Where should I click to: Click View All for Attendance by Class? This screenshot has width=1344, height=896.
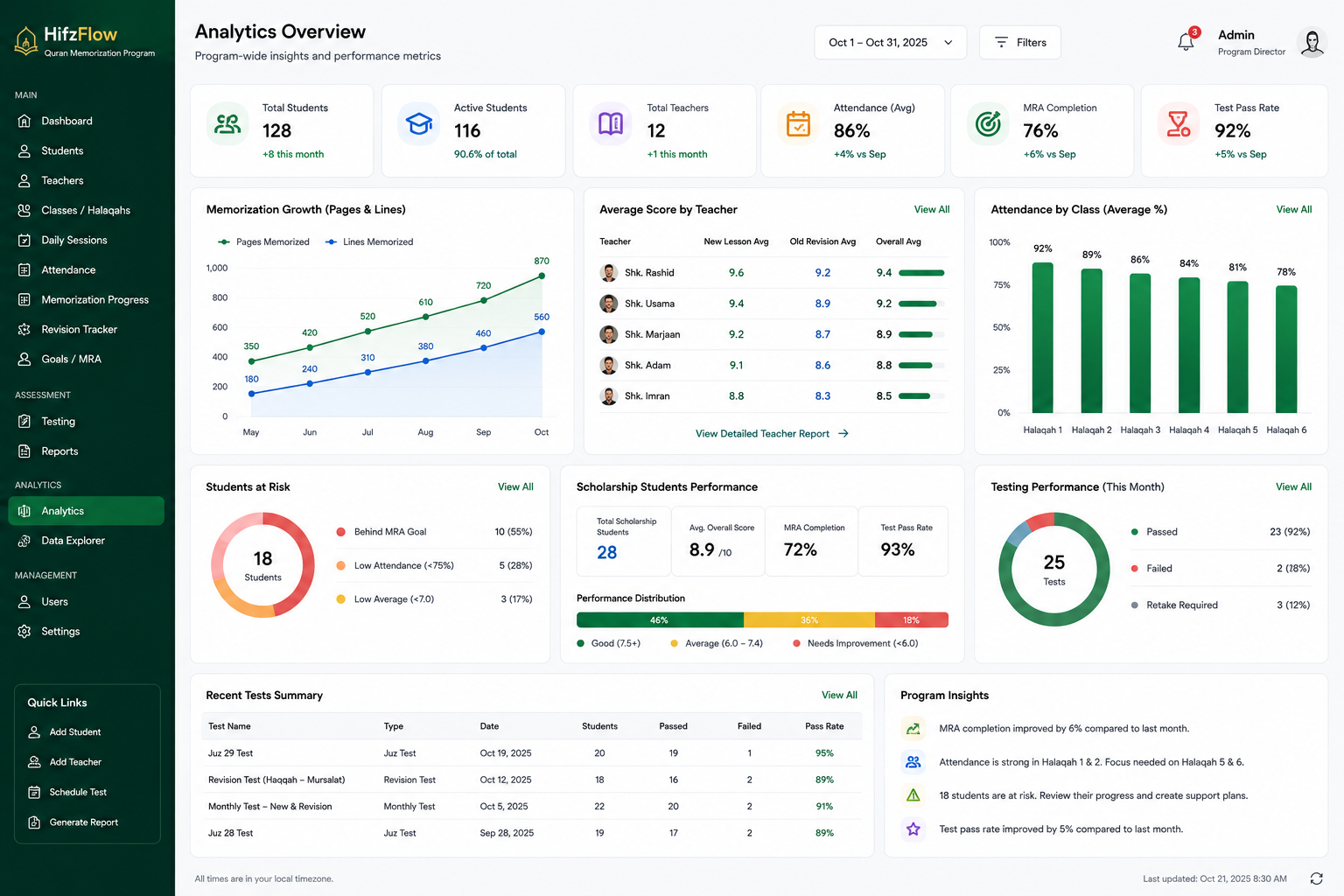tap(1293, 210)
